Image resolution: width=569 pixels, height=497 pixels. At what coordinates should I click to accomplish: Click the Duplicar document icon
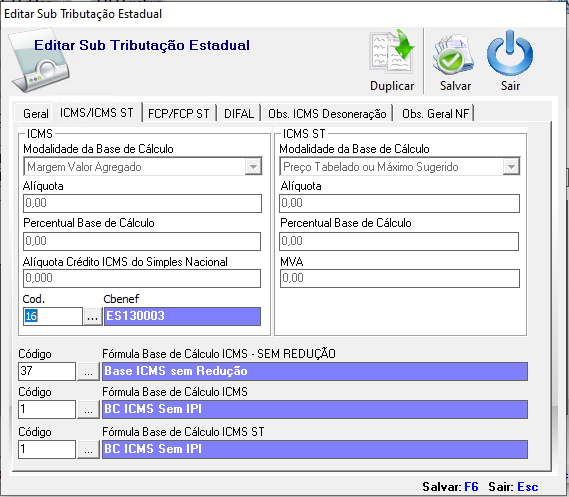[392, 52]
